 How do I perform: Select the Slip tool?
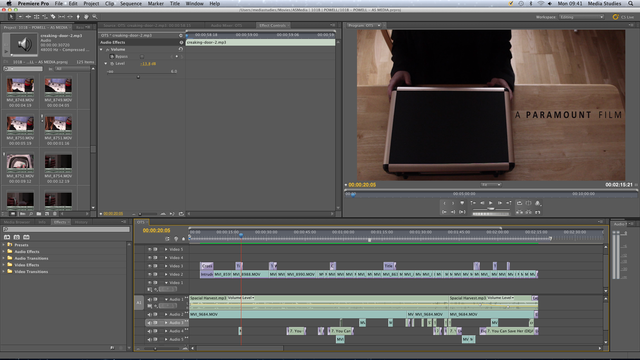coord(61,17)
